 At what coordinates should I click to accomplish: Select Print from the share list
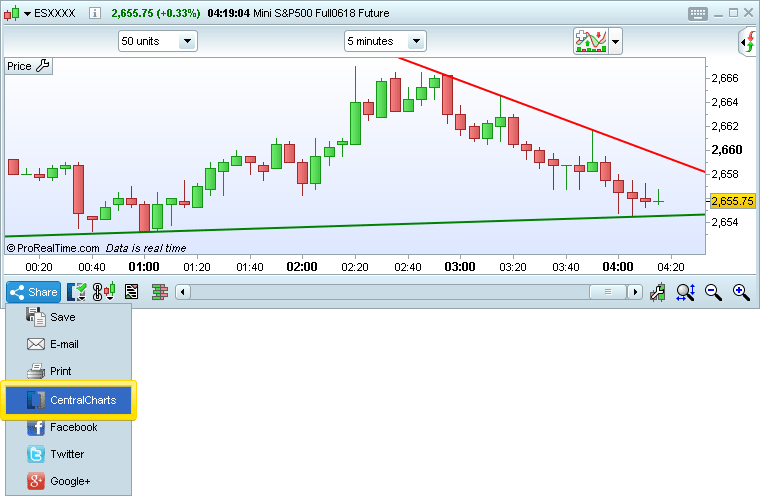tap(60, 371)
